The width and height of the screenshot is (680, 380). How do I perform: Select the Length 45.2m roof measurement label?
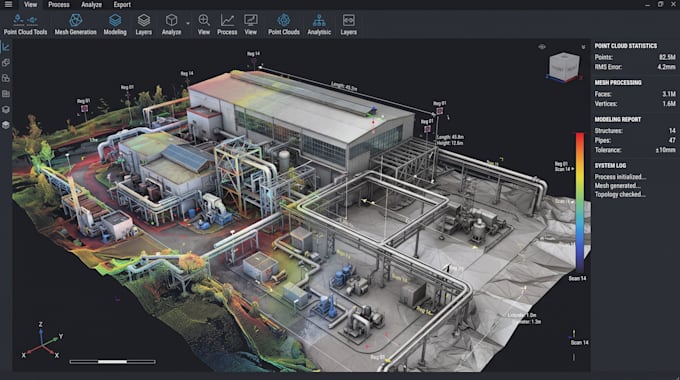pos(344,86)
